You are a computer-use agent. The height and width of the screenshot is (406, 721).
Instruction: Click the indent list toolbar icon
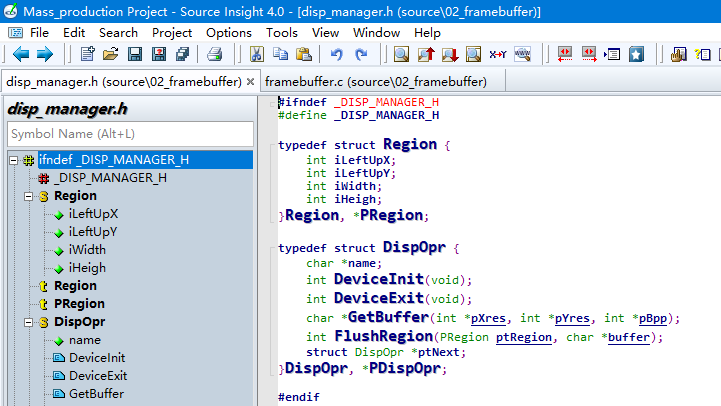[612, 54]
